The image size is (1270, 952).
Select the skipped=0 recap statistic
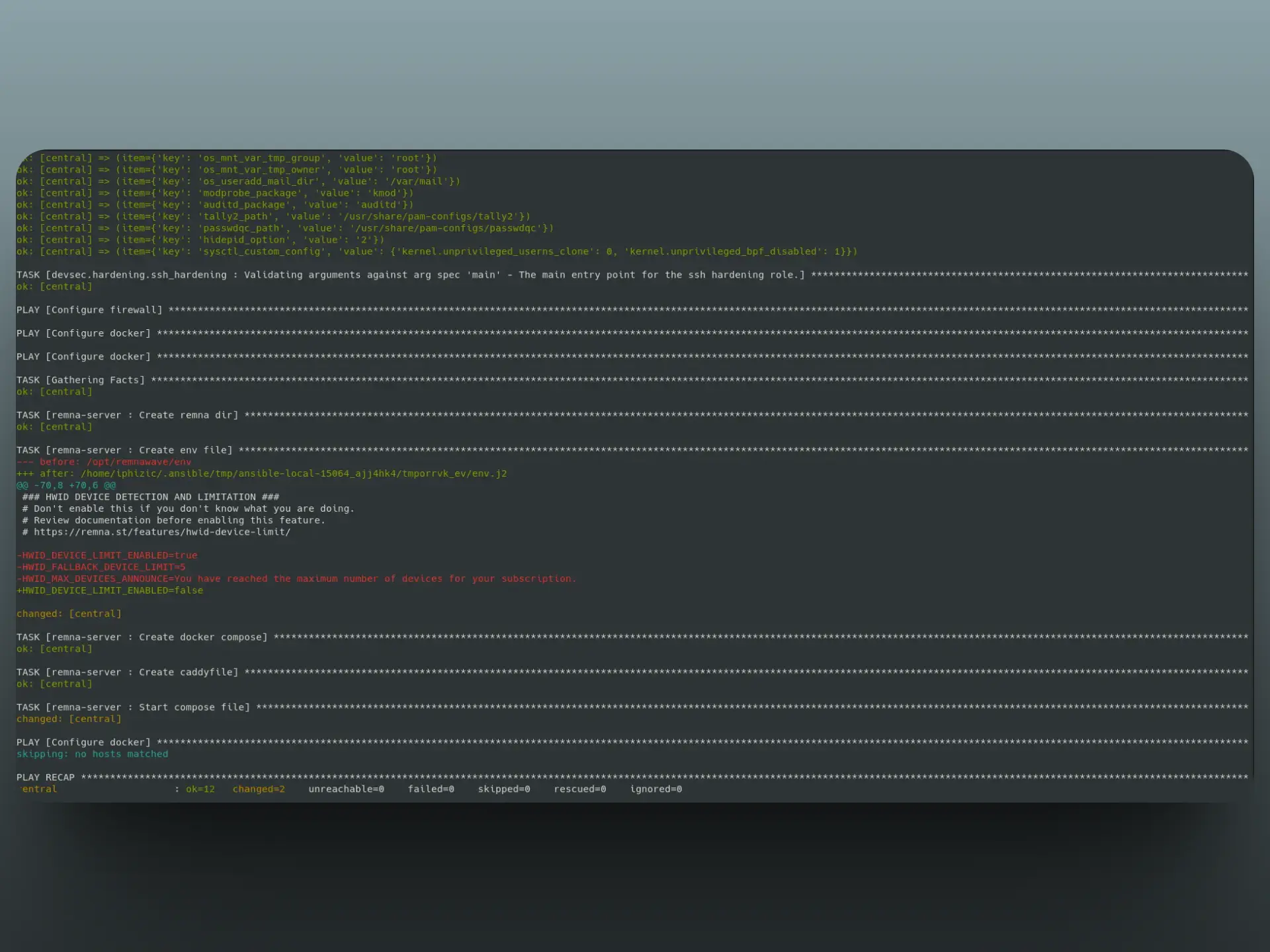tap(504, 789)
